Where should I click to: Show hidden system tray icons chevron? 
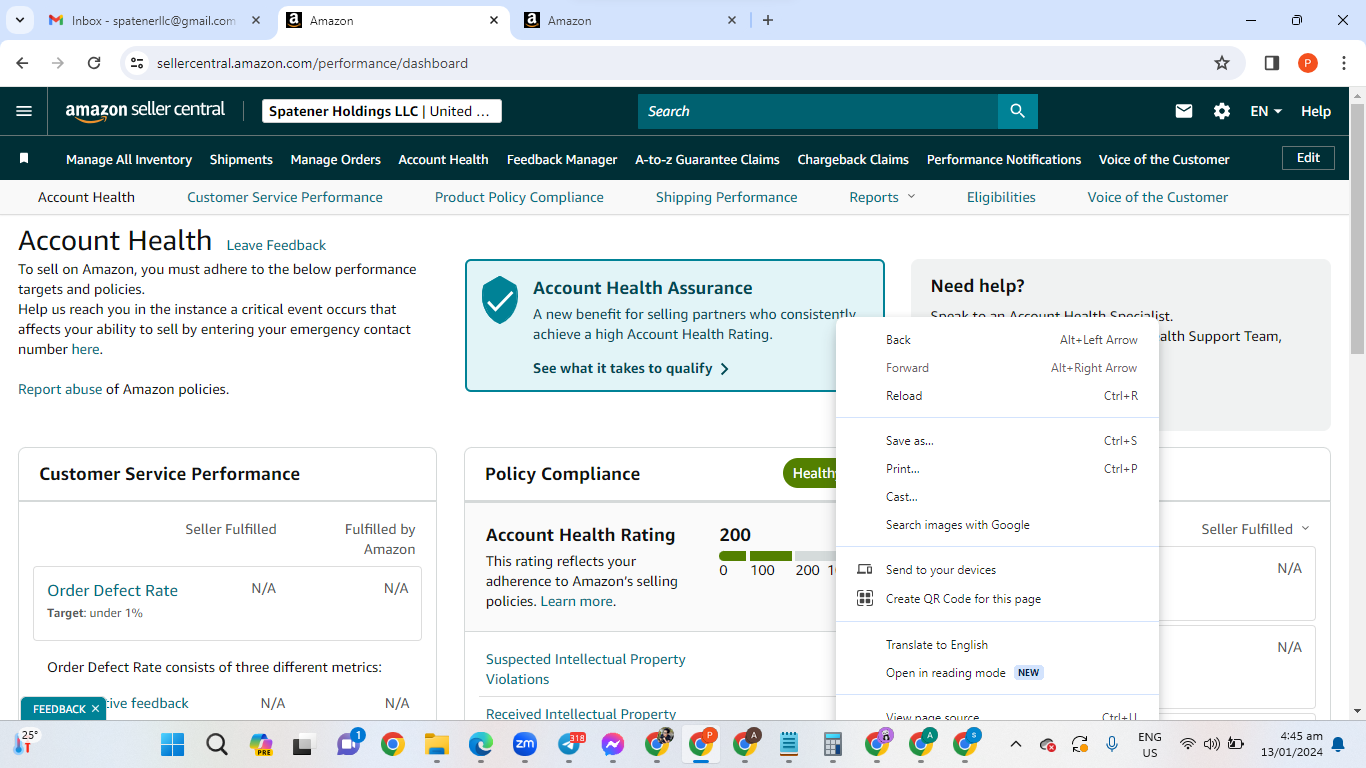pyautogui.click(x=1016, y=744)
